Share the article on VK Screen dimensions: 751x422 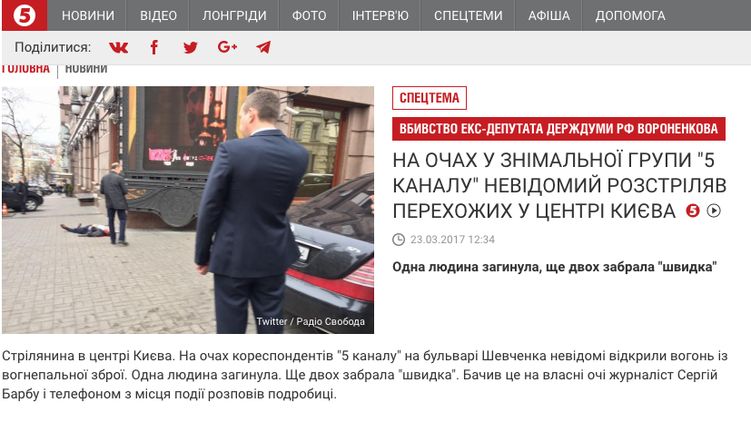click(118, 47)
